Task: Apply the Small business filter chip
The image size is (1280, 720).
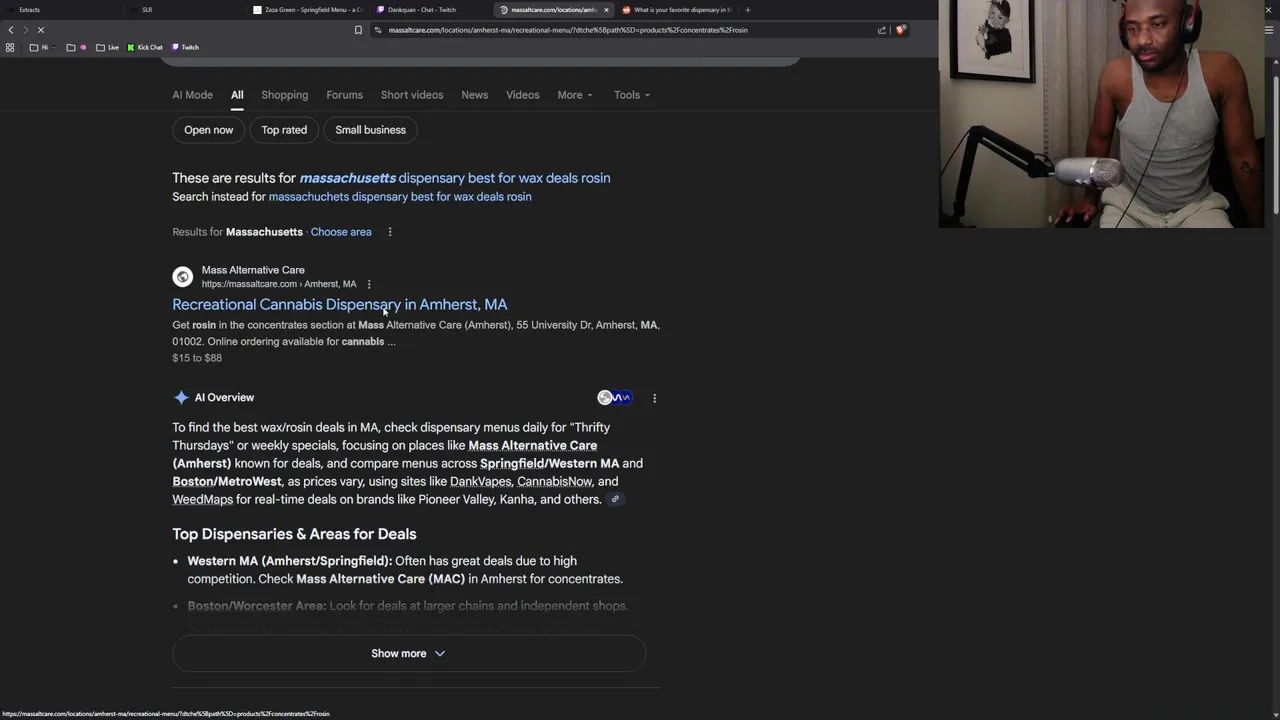Action: (x=370, y=130)
